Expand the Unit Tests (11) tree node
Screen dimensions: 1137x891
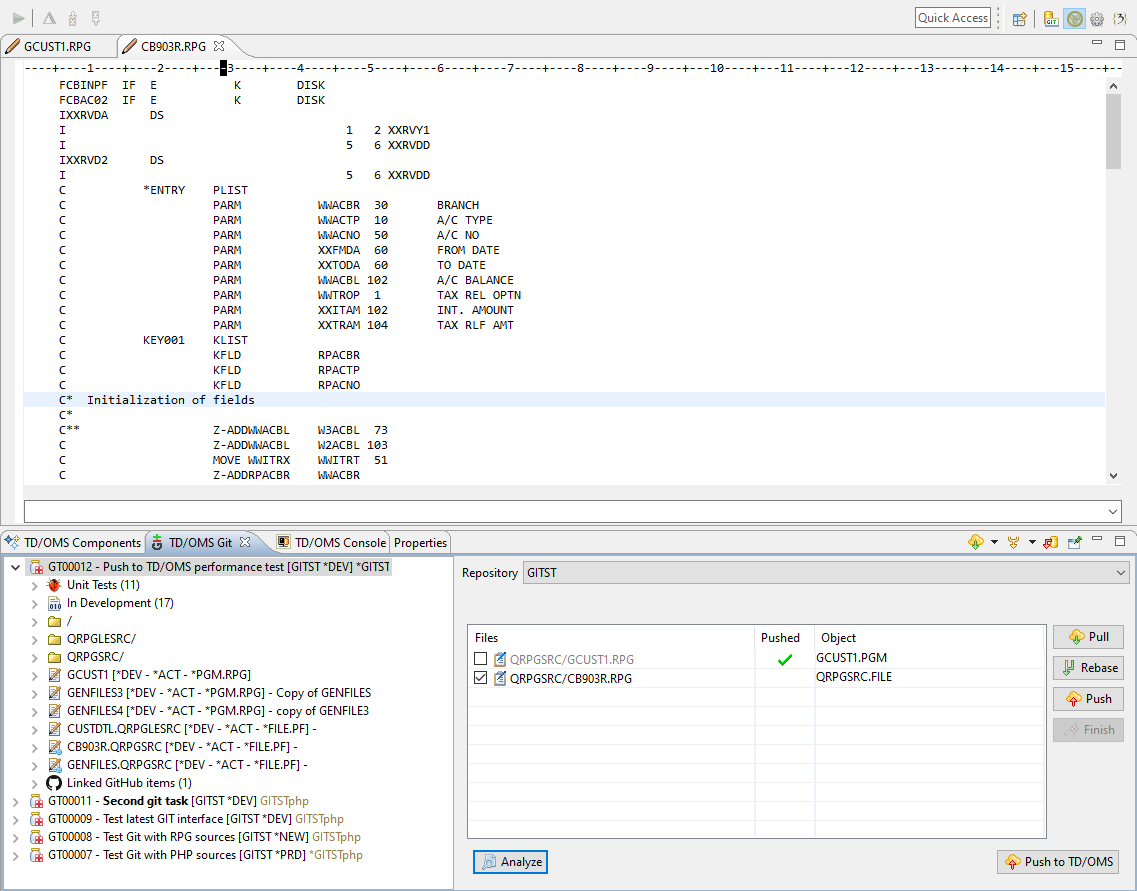[x=35, y=585]
